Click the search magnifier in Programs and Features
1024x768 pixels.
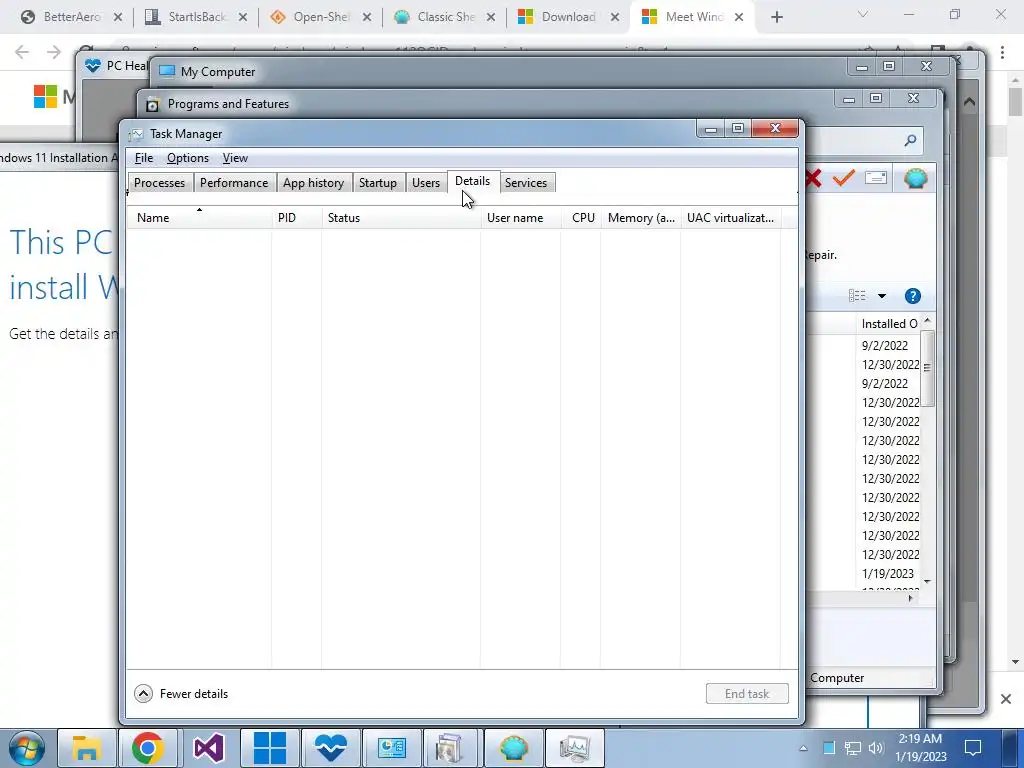910,140
